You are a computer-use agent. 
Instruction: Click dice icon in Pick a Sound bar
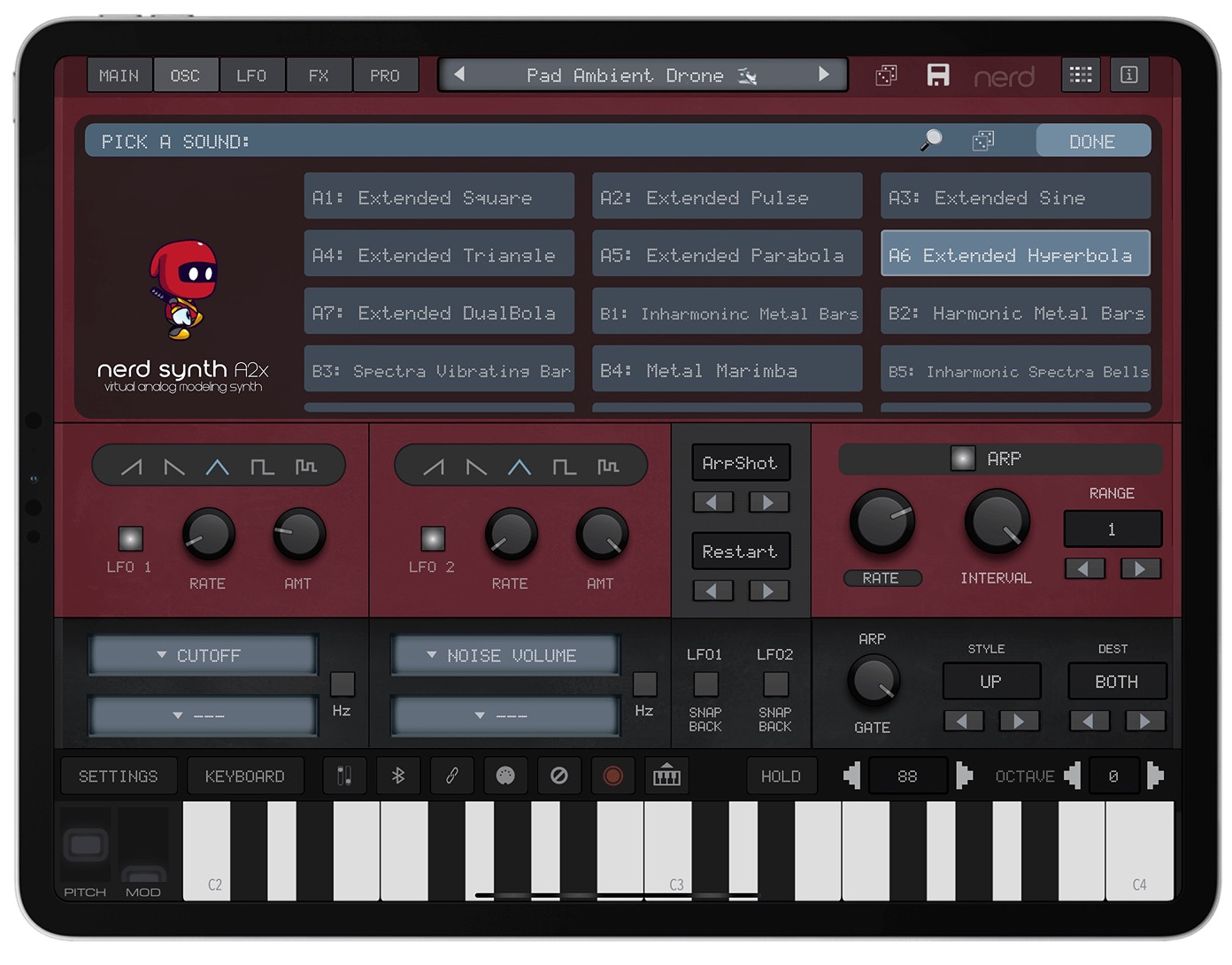click(982, 140)
